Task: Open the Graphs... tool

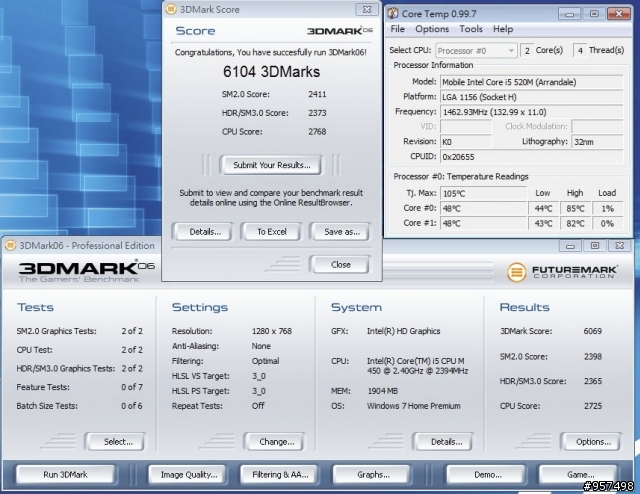Action: (x=371, y=474)
